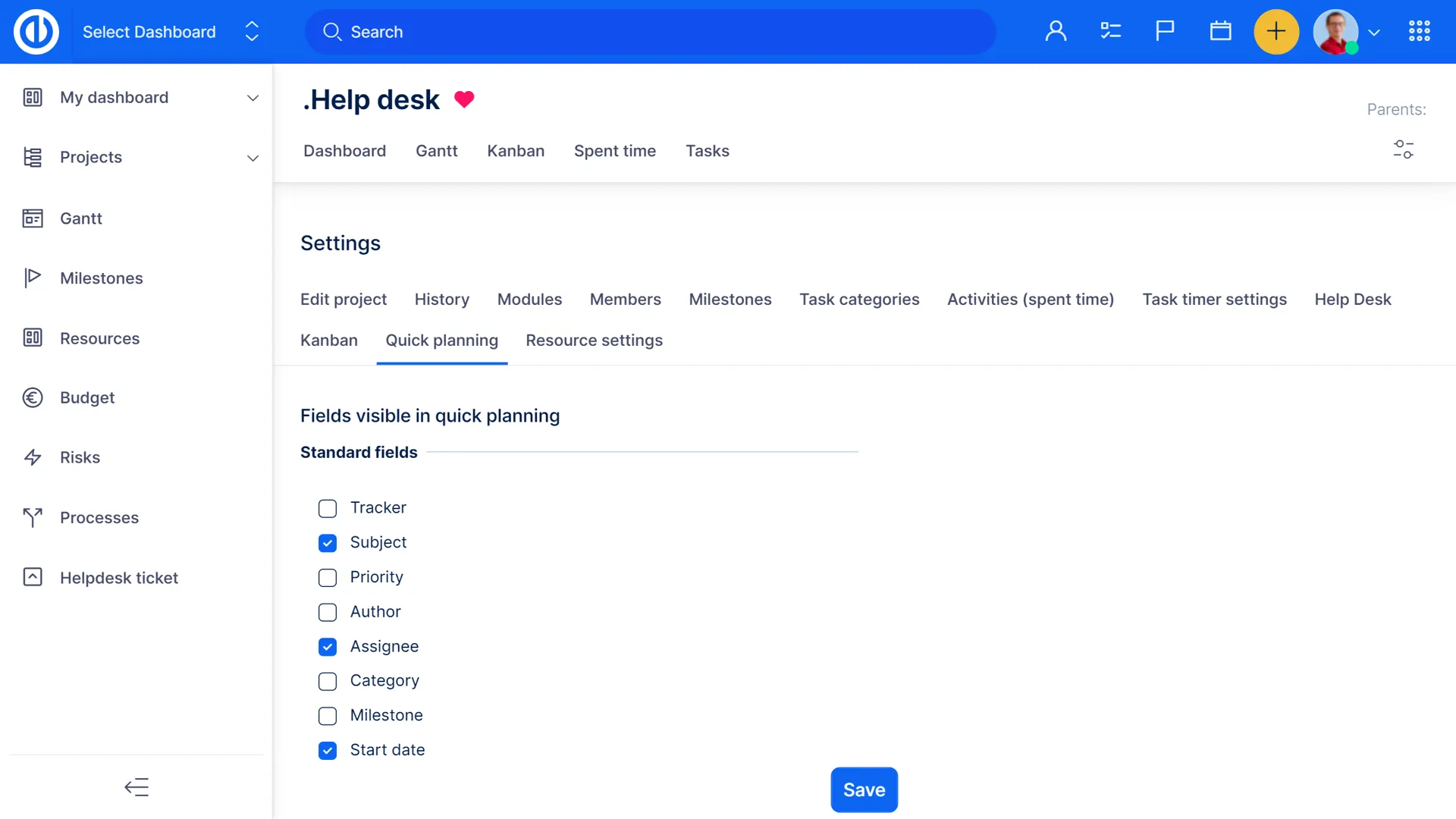The image size is (1456, 819).
Task: Open the Spent time project link
Action: tap(614, 151)
